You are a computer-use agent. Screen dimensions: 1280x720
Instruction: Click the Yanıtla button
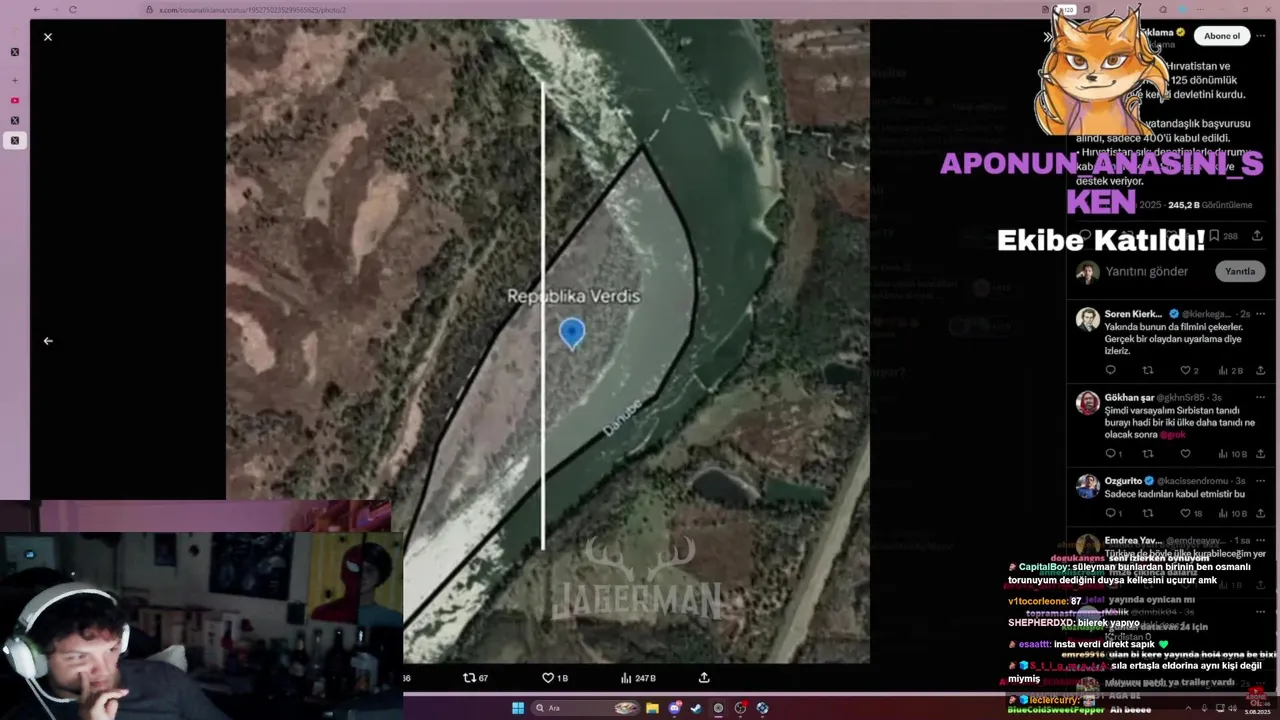point(1240,272)
